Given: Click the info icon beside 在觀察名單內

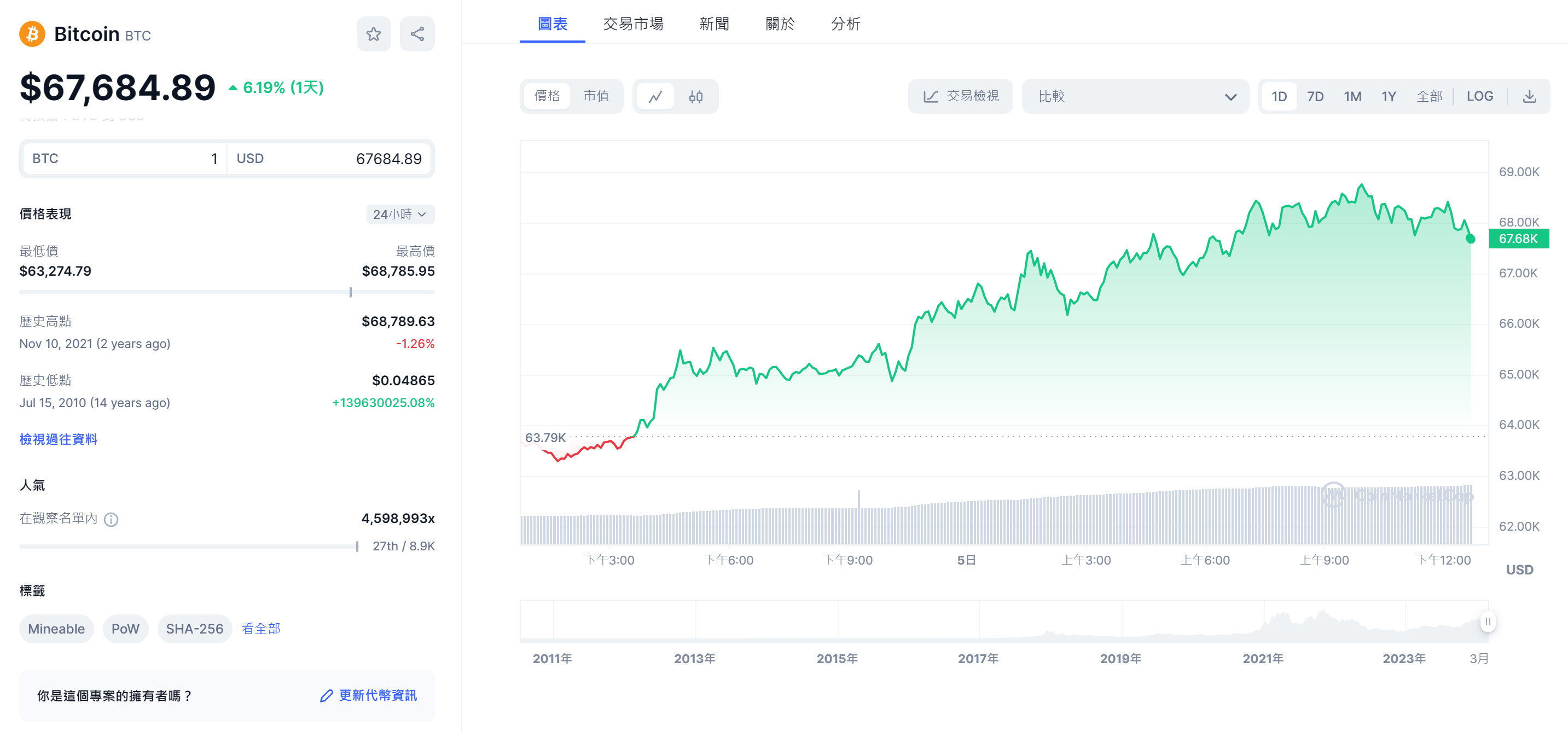Looking at the screenshot, I should pos(111,519).
